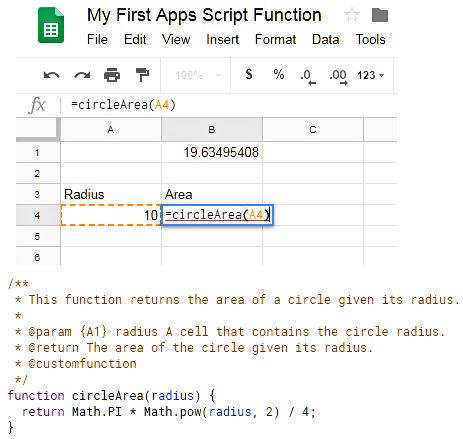Open the Edit menu
The width and height of the screenshot is (463, 439).
135,39
